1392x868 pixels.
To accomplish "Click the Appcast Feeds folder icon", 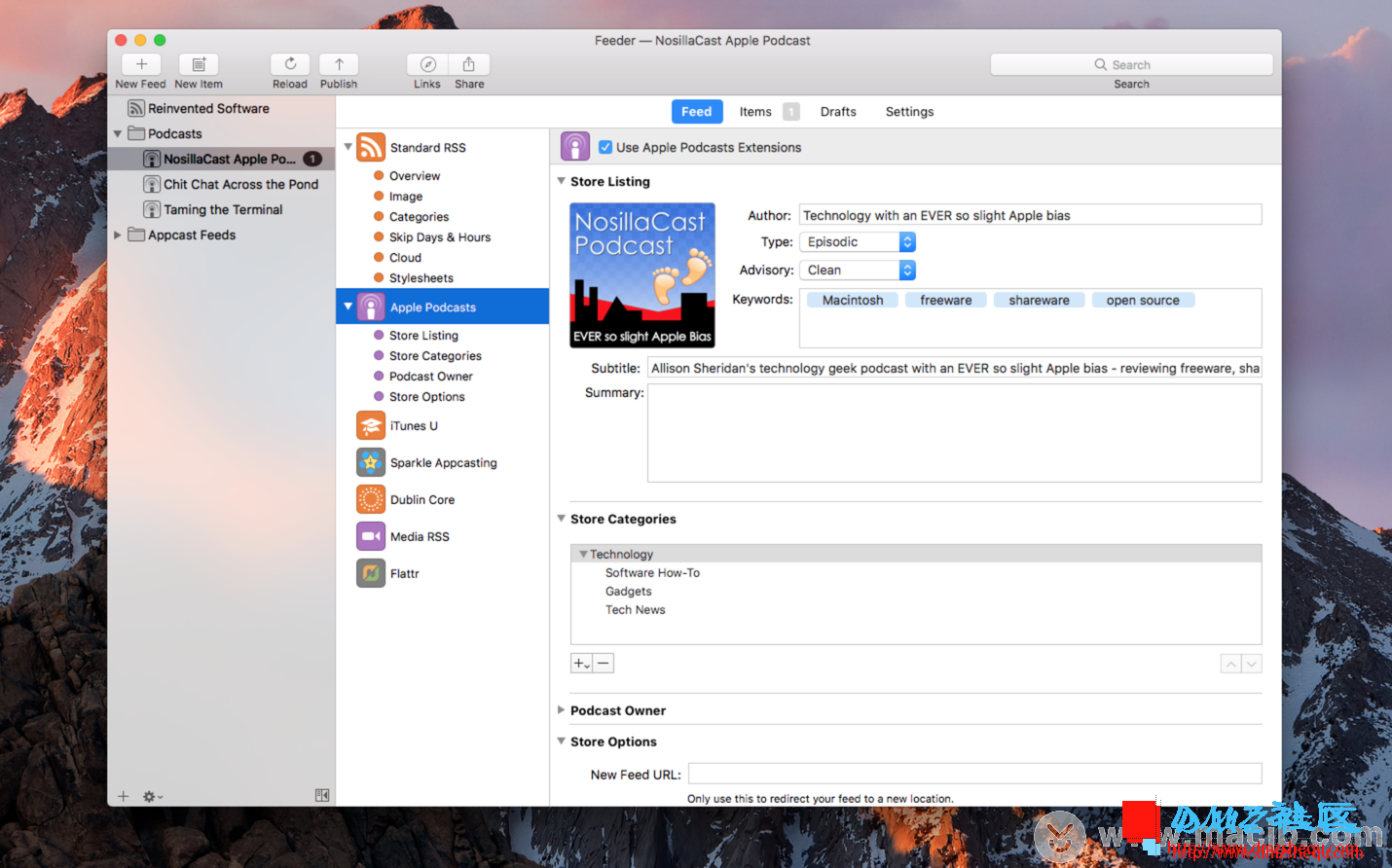I will [x=136, y=235].
